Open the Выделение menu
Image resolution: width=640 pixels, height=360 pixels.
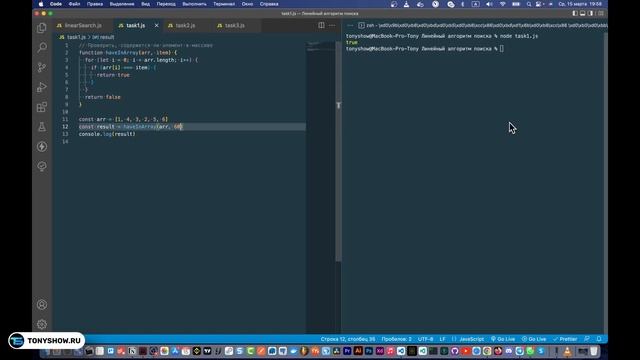pos(122,4)
